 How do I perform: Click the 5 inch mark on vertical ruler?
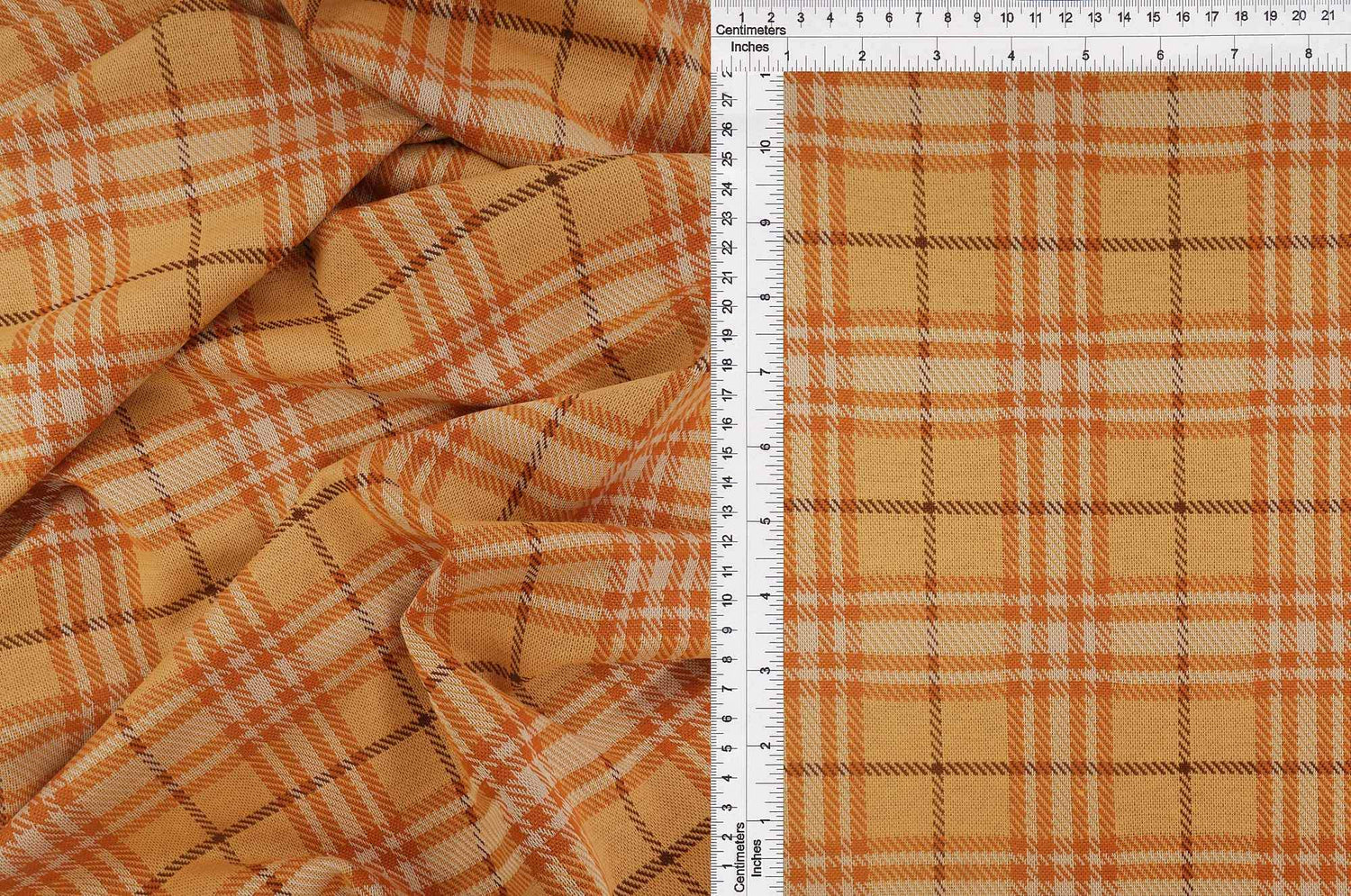[x=766, y=521]
